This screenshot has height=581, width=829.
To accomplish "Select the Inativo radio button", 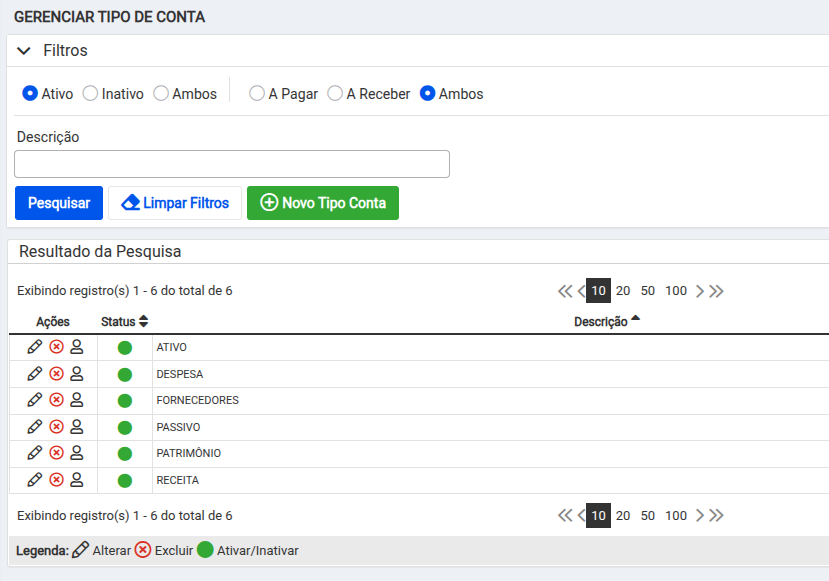I will coord(91,93).
